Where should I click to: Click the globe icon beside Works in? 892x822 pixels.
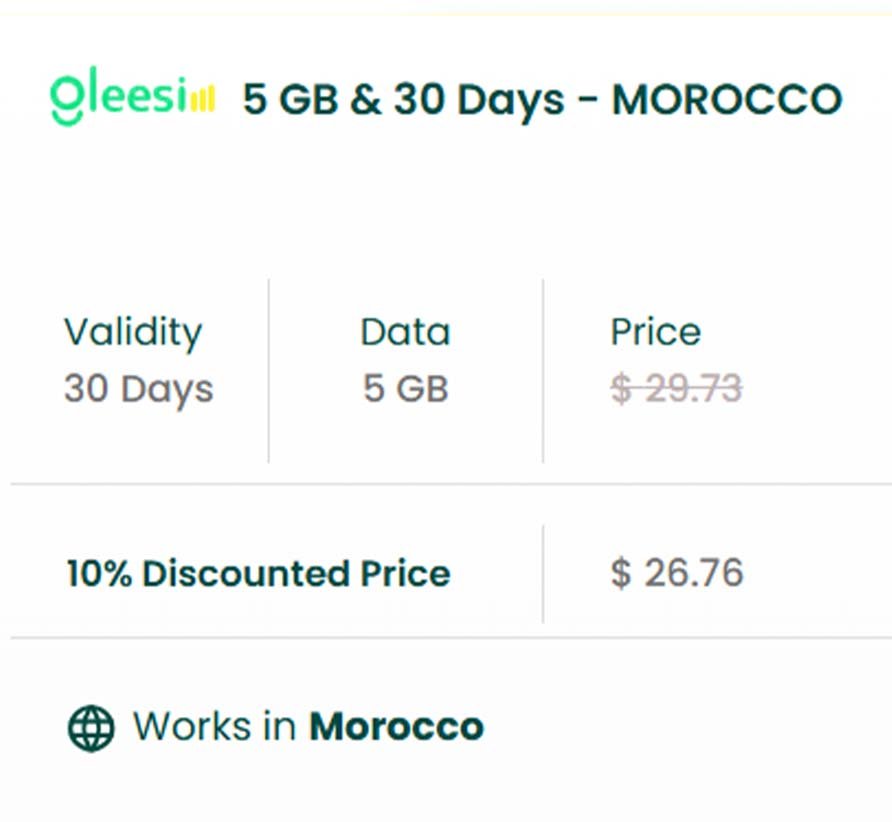(x=91, y=727)
